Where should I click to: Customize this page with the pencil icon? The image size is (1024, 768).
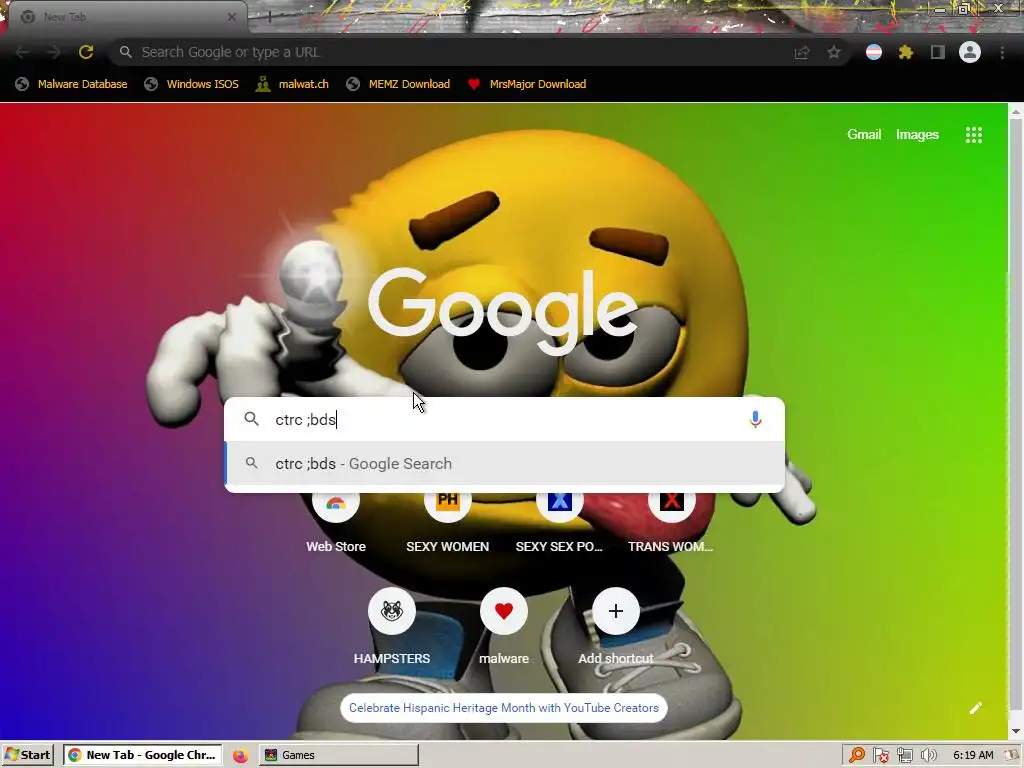click(976, 708)
